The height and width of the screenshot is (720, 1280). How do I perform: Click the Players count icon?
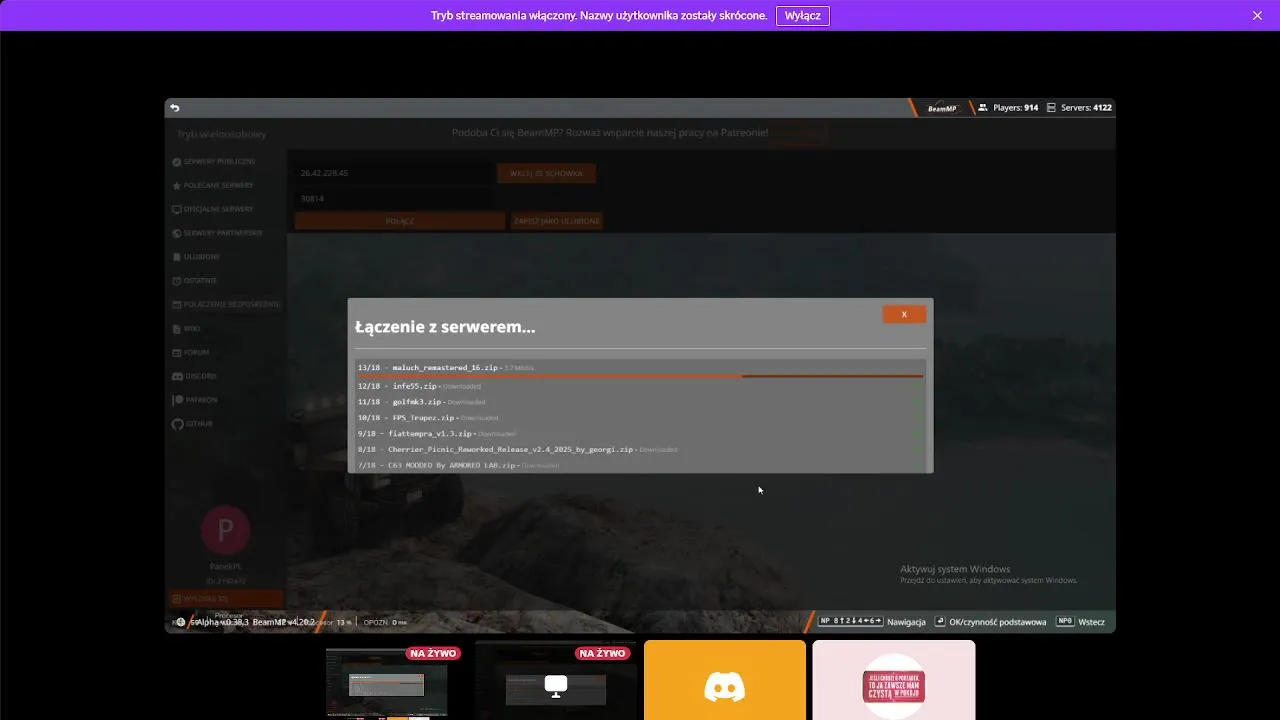[x=983, y=107]
